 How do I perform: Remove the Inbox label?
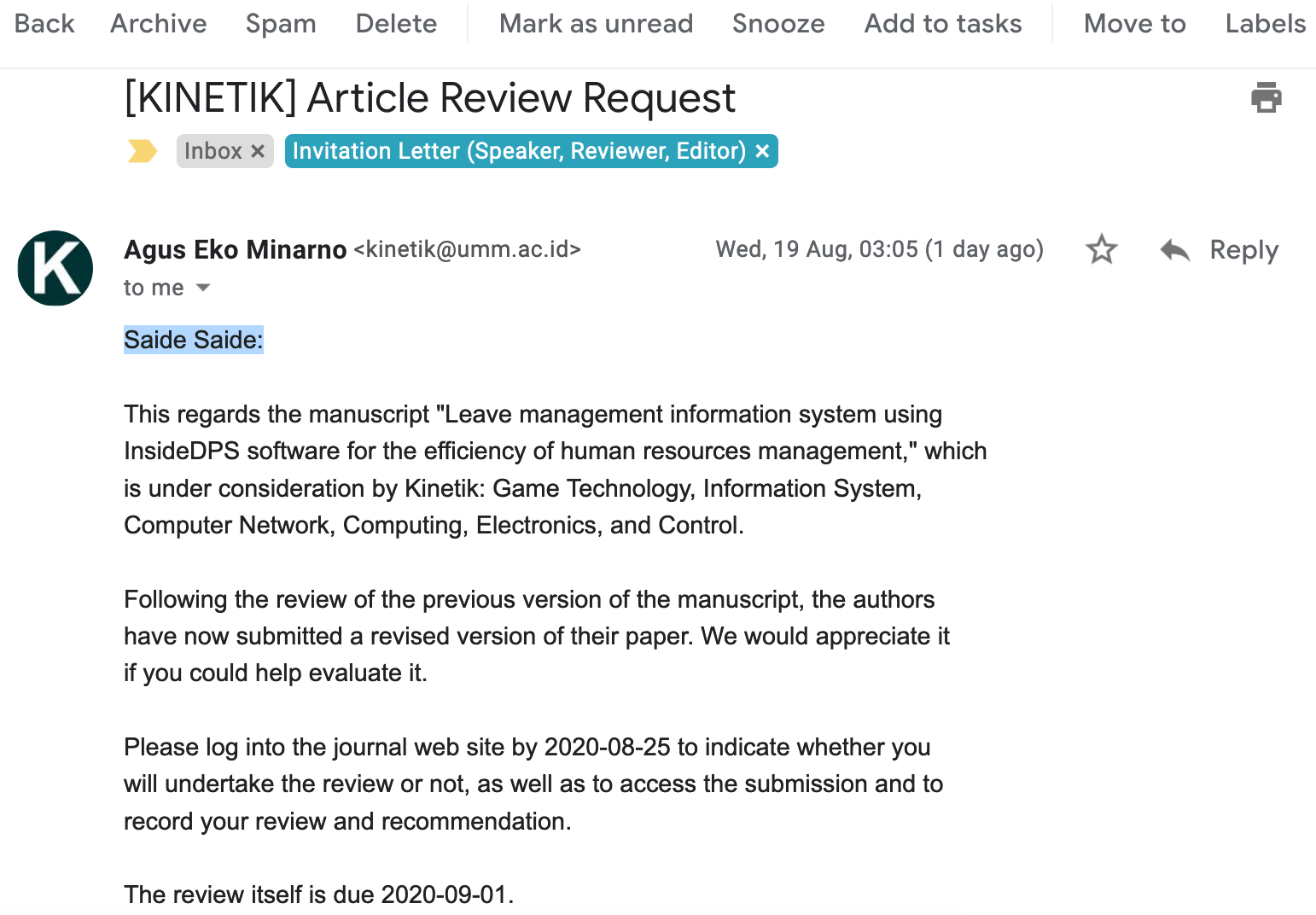(258, 151)
